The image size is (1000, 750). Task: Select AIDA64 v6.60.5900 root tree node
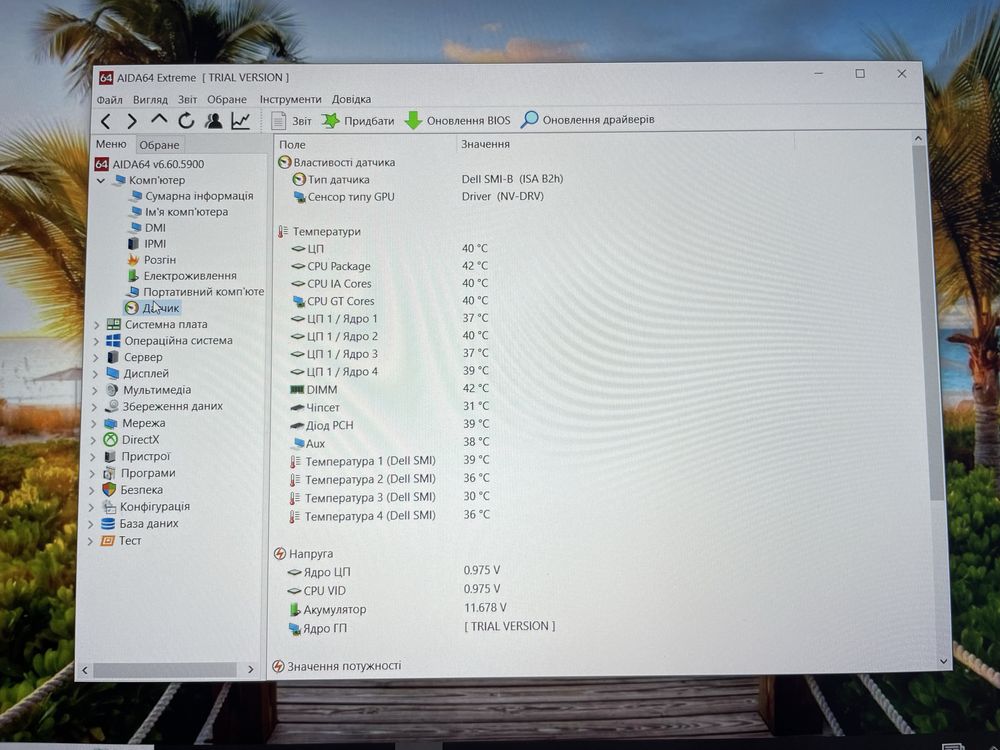coord(149,164)
